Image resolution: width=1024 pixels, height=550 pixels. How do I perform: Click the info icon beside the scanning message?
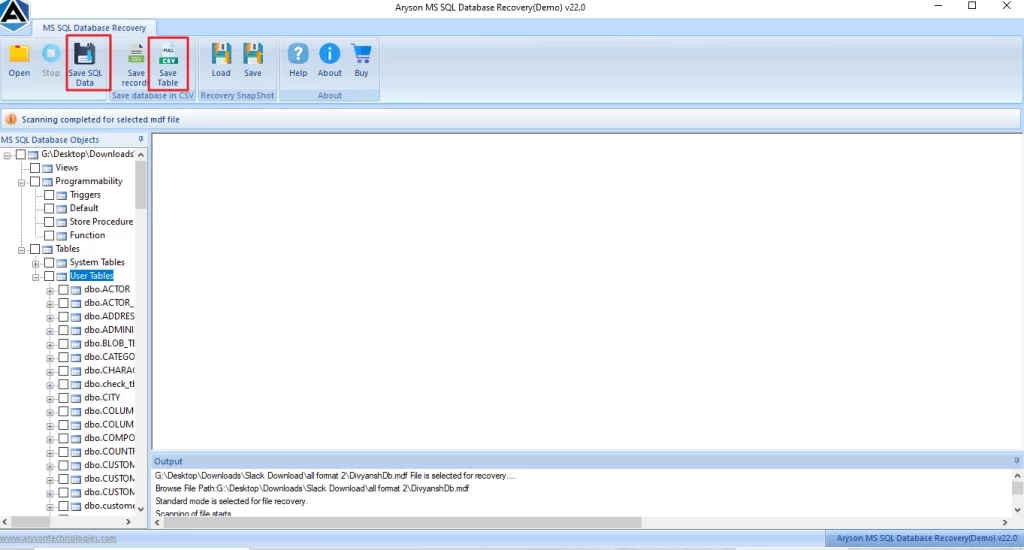coord(11,119)
